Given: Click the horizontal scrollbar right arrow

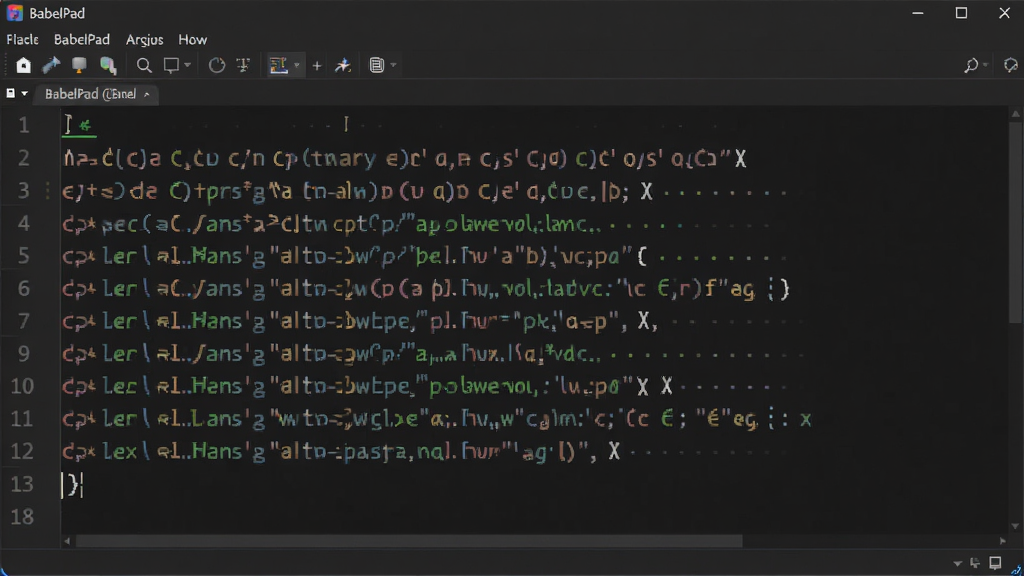Looking at the screenshot, I should pyautogui.click(x=1002, y=541).
